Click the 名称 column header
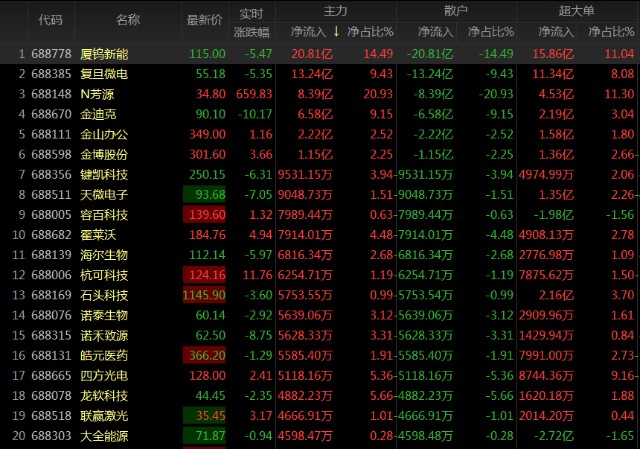640x449 pixels. point(128,20)
